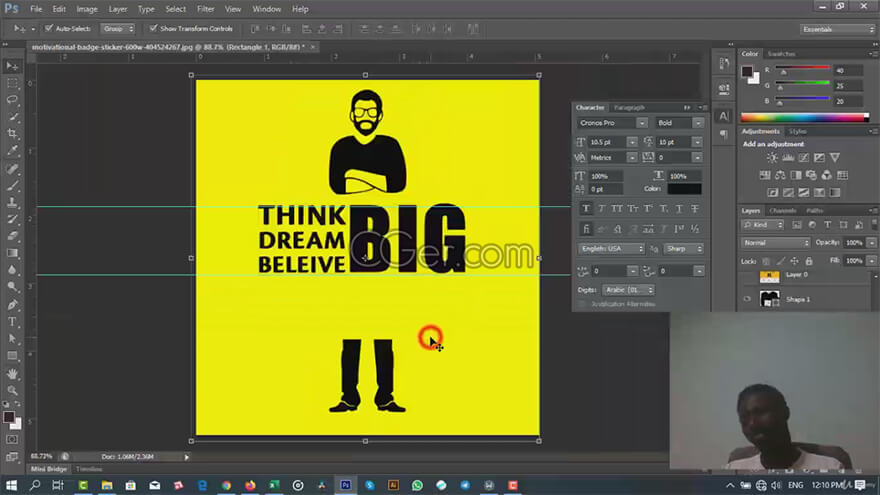Add a Brightness/Contrast adjustment
This screenshot has width=880, height=495.
772,158
